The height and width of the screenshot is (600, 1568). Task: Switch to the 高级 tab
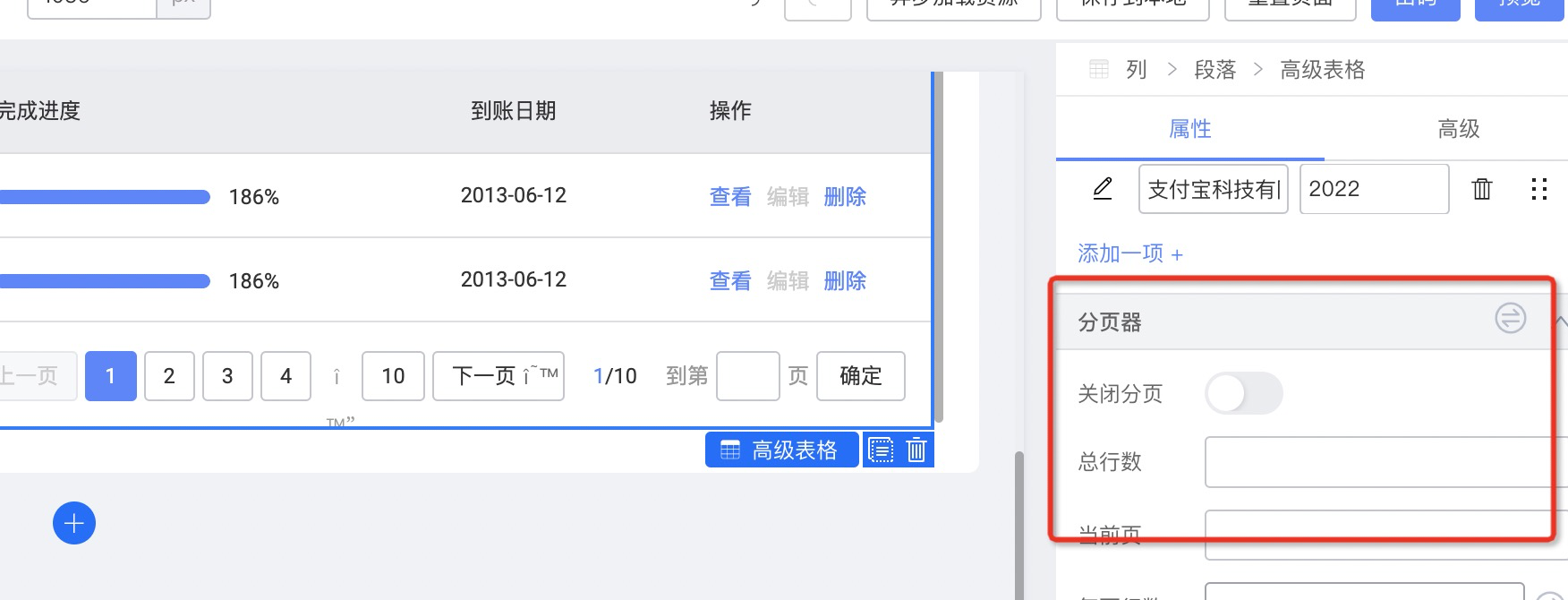click(x=1459, y=129)
